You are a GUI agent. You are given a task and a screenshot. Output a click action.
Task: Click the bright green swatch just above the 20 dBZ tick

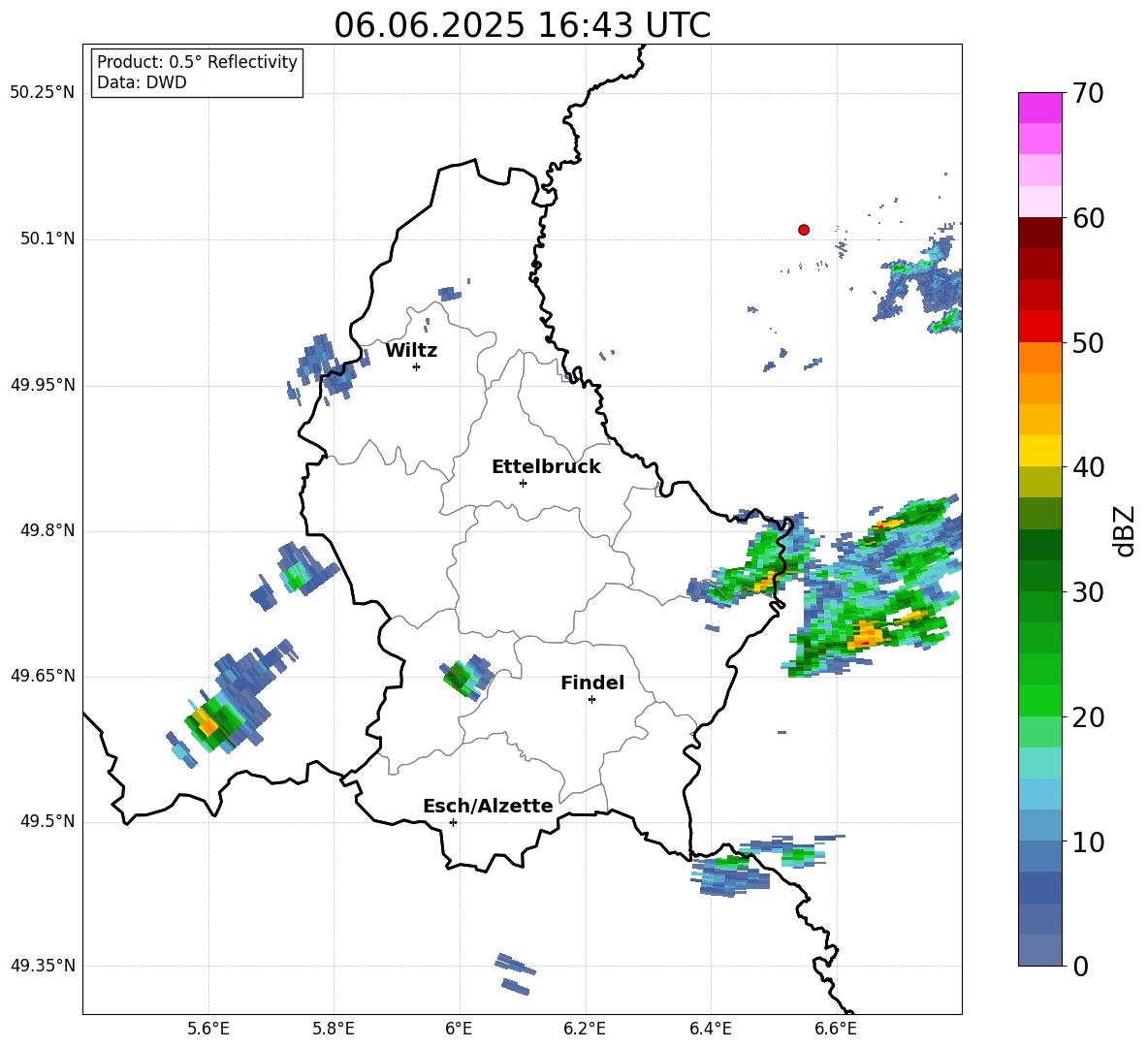[x=1039, y=700]
